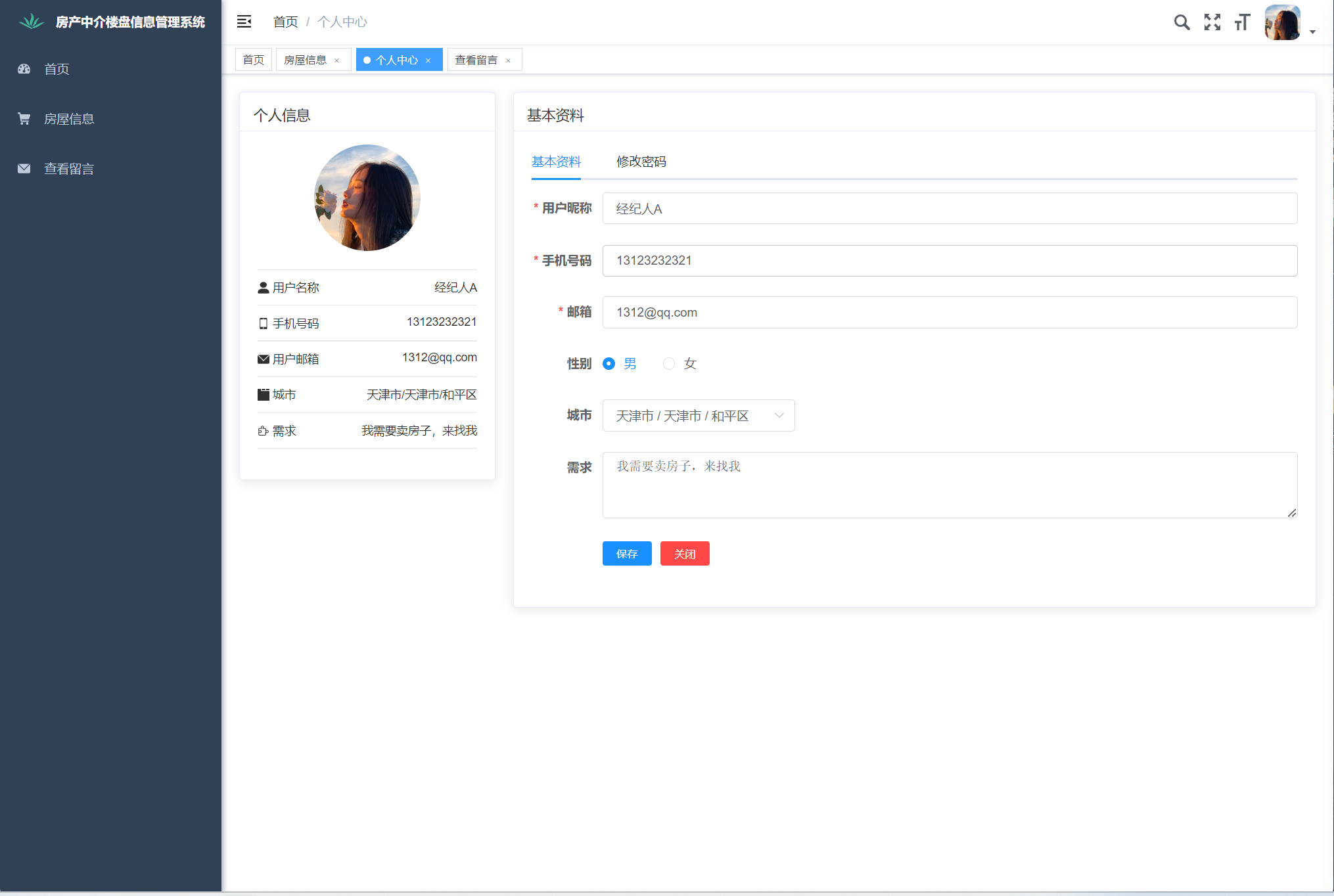Click 首页 breadcrumb link
The width and height of the screenshot is (1334, 896).
point(286,22)
